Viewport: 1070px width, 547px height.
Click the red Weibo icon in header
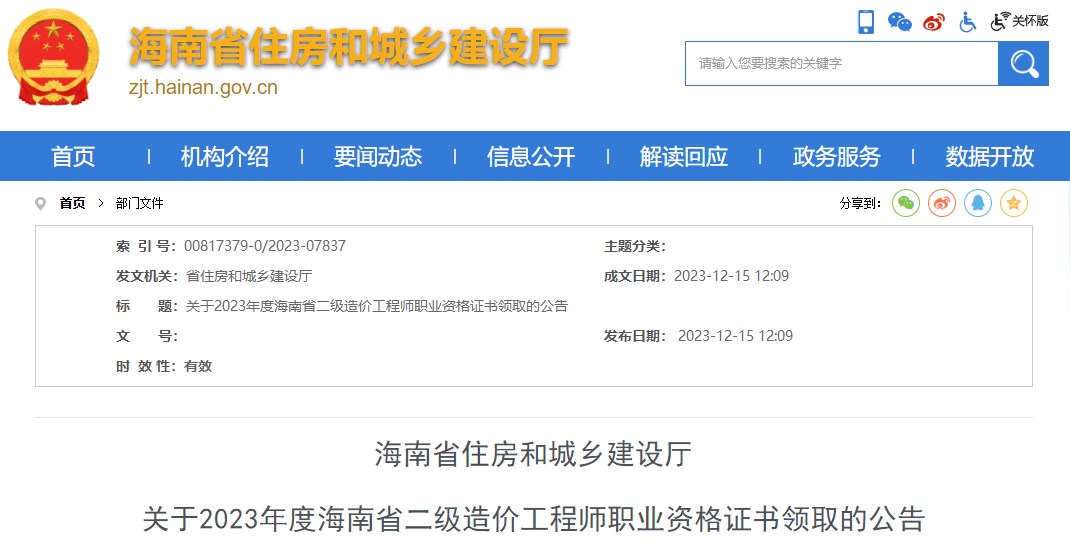[933, 21]
